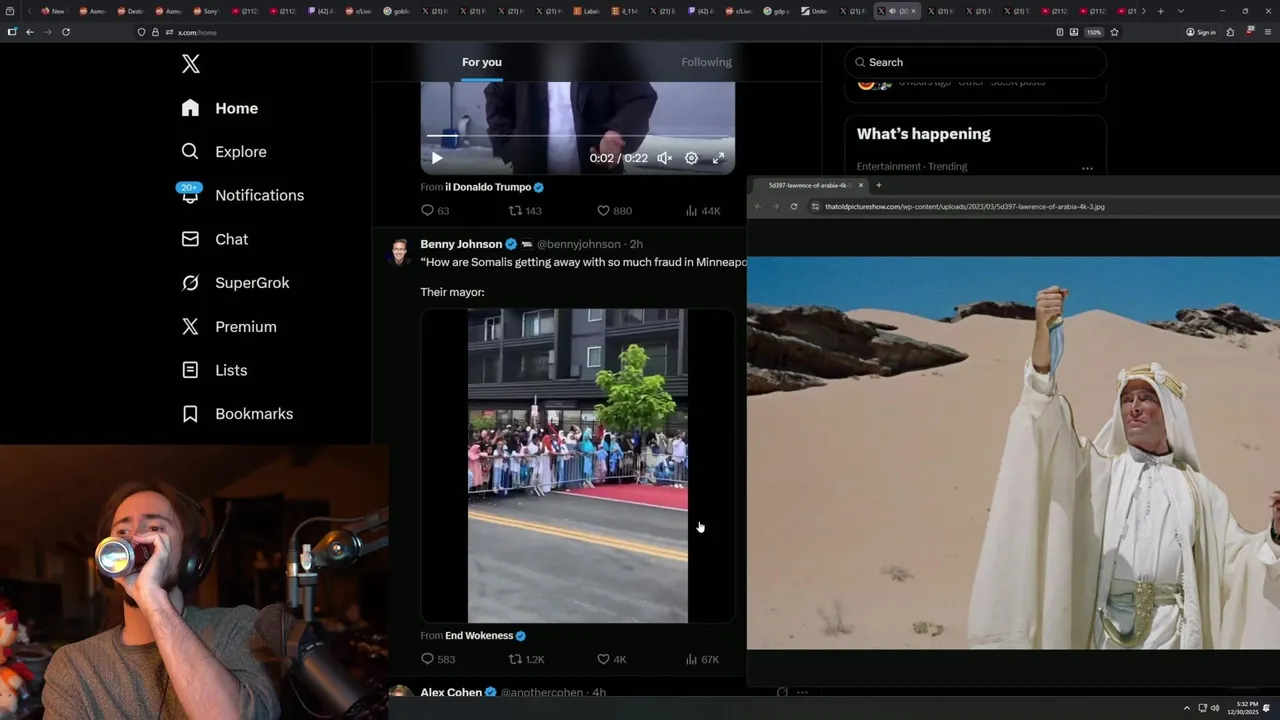1280x720 pixels.
Task: Open Lists in sidebar
Action: click(214, 370)
